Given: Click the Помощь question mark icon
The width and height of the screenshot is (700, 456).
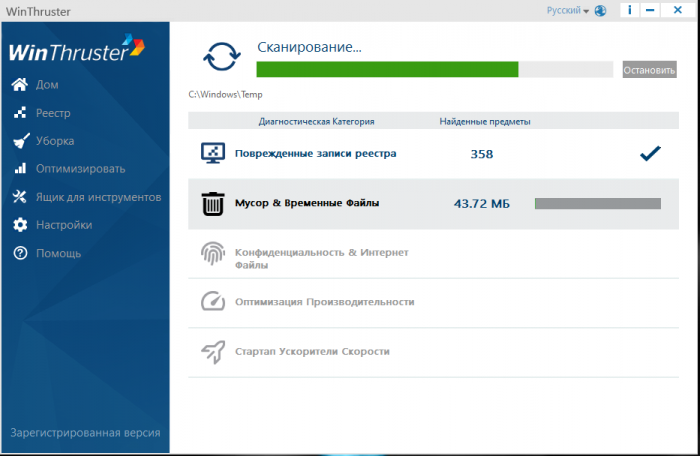Looking at the screenshot, I should point(19,253).
